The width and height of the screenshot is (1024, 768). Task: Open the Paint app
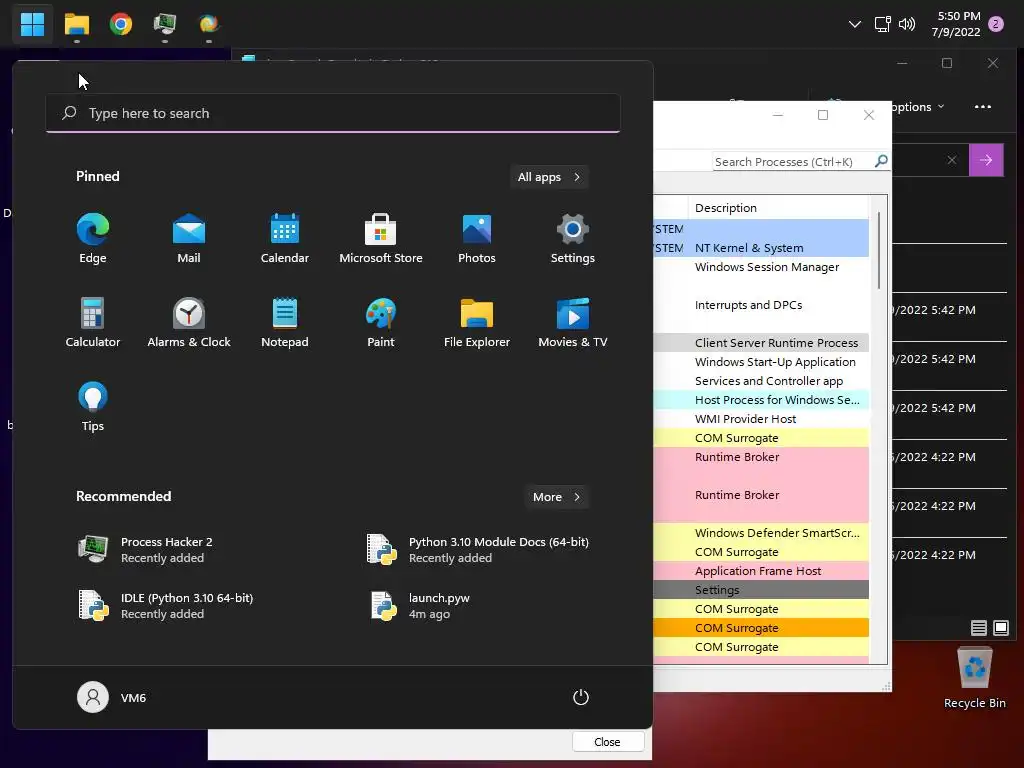click(381, 323)
